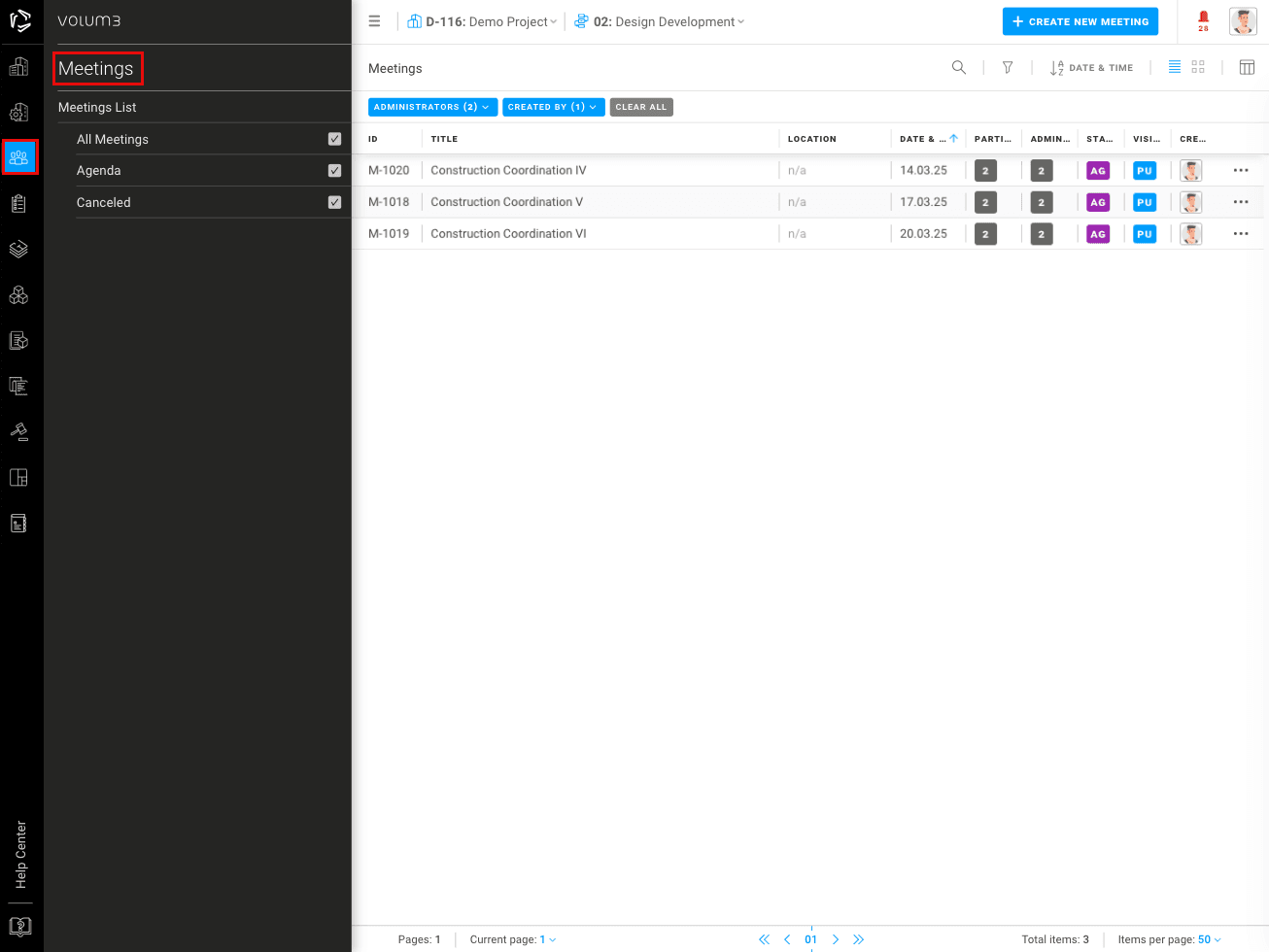Toggle the Canceled checkbox
The image size is (1269, 952).
(334, 202)
